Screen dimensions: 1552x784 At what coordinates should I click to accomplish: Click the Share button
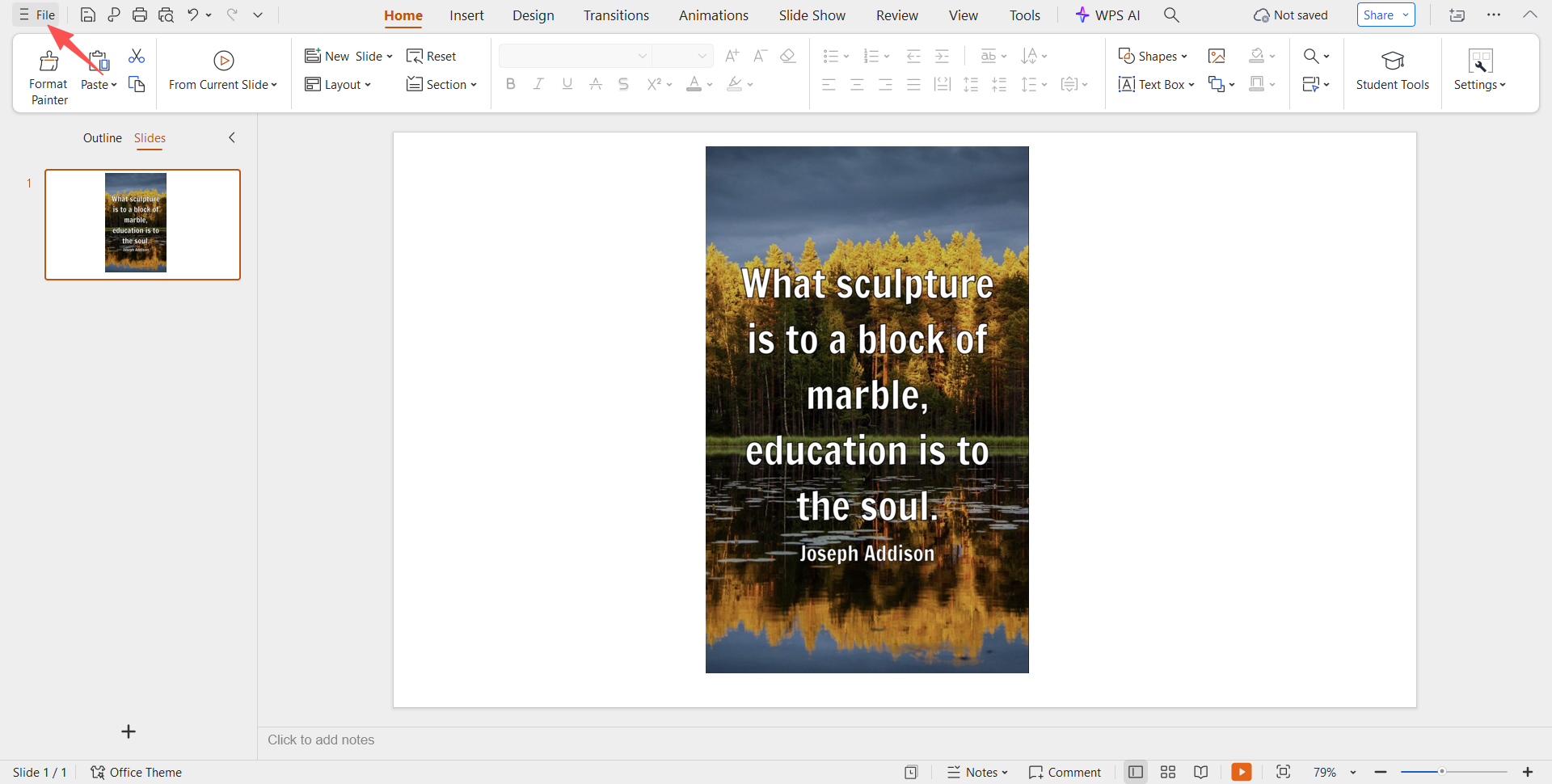point(1378,15)
